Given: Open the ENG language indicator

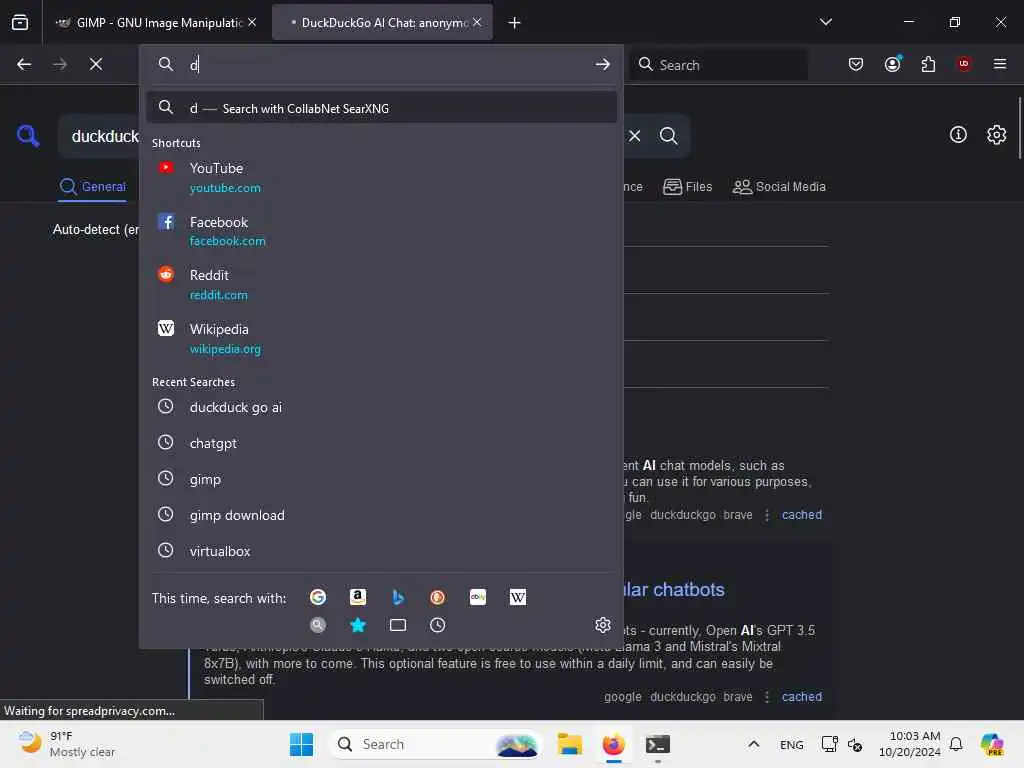Looking at the screenshot, I should pyautogui.click(x=791, y=744).
